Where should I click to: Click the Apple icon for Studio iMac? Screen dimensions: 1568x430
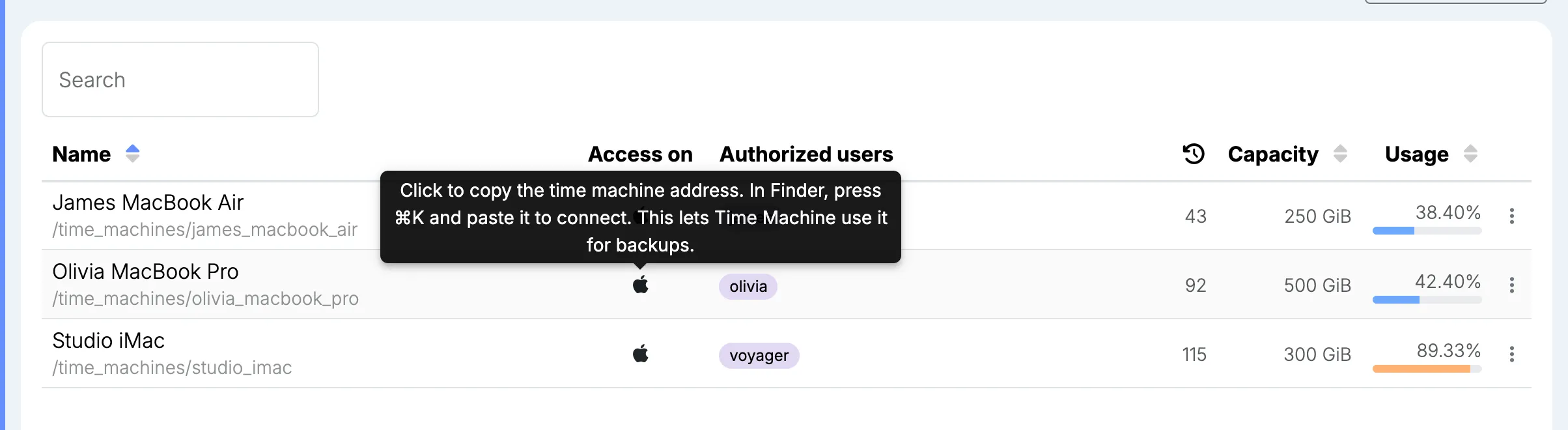tap(641, 354)
